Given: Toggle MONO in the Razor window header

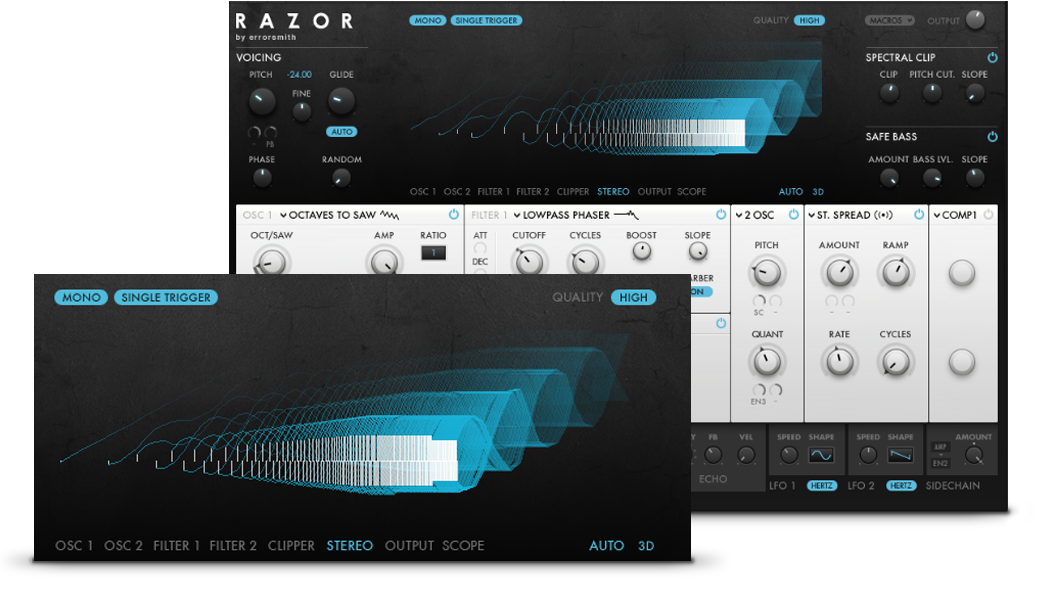Looking at the screenshot, I should pyautogui.click(x=428, y=21).
